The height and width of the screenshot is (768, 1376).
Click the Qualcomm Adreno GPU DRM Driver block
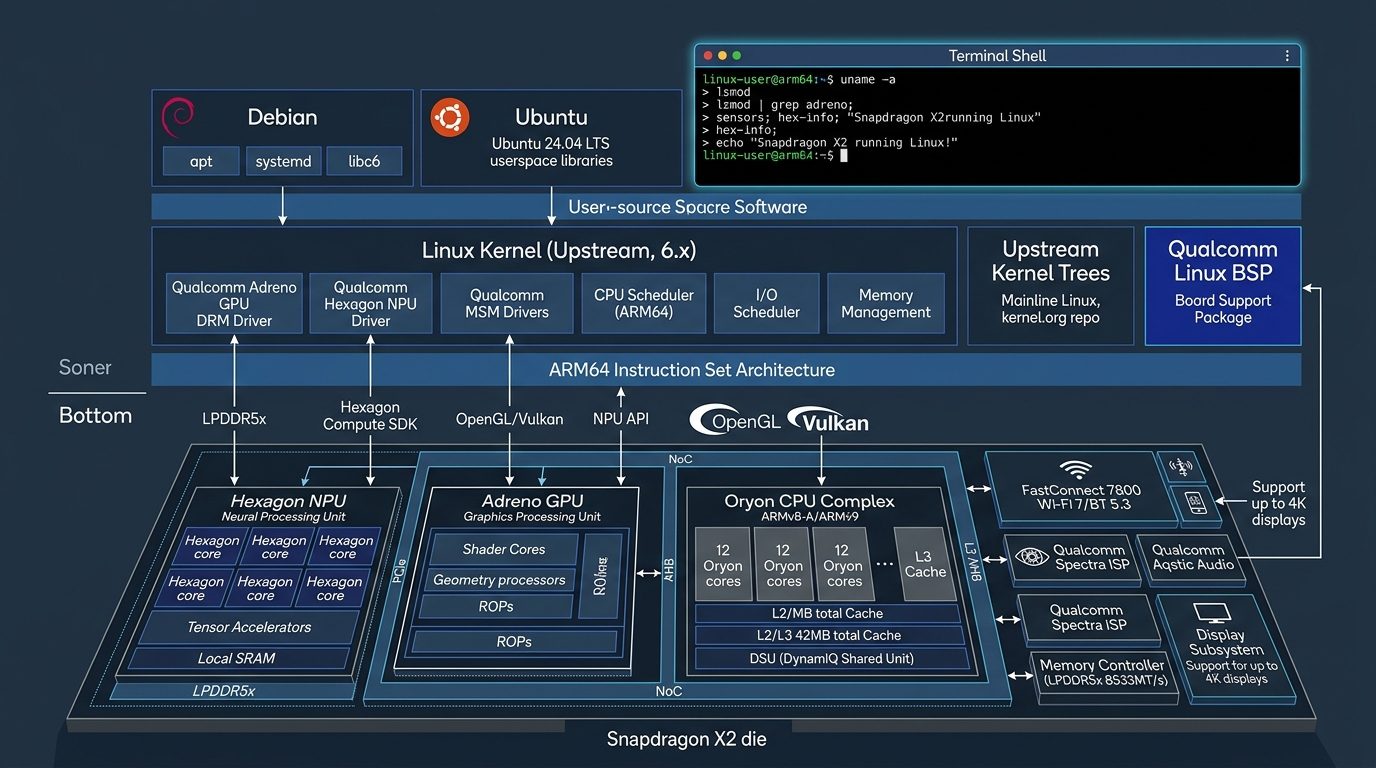[234, 303]
